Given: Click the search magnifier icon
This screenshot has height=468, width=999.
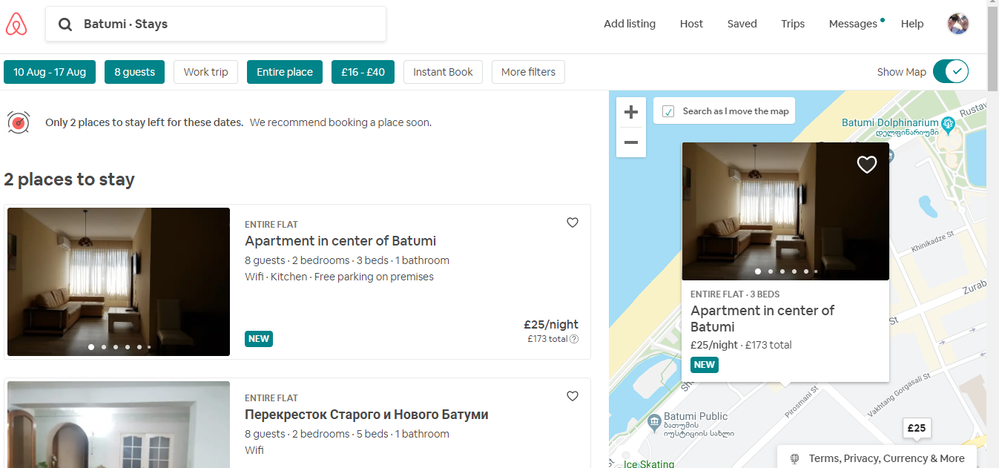Looking at the screenshot, I should pos(65,25).
